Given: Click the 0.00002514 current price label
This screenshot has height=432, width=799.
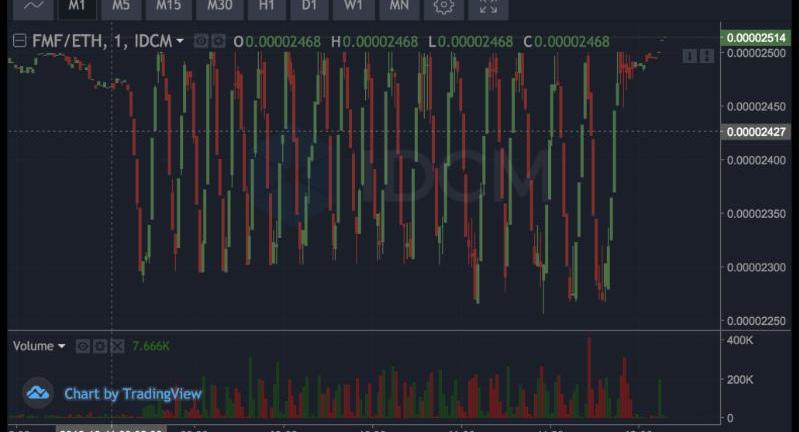Looking at the screenshot, I should point(755,38).
